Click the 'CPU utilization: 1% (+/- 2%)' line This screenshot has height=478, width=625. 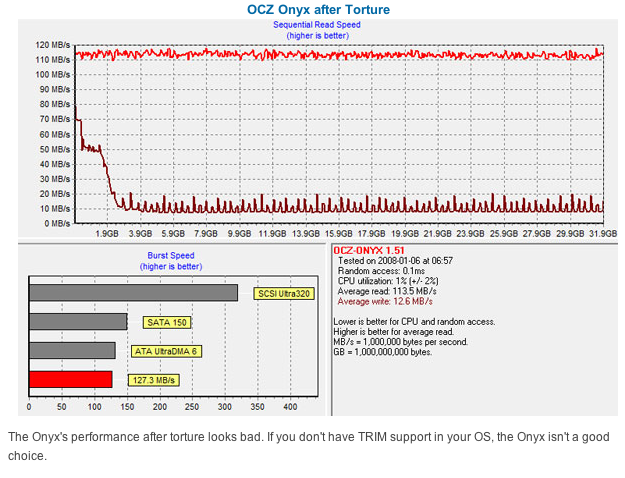pos(388,281)
